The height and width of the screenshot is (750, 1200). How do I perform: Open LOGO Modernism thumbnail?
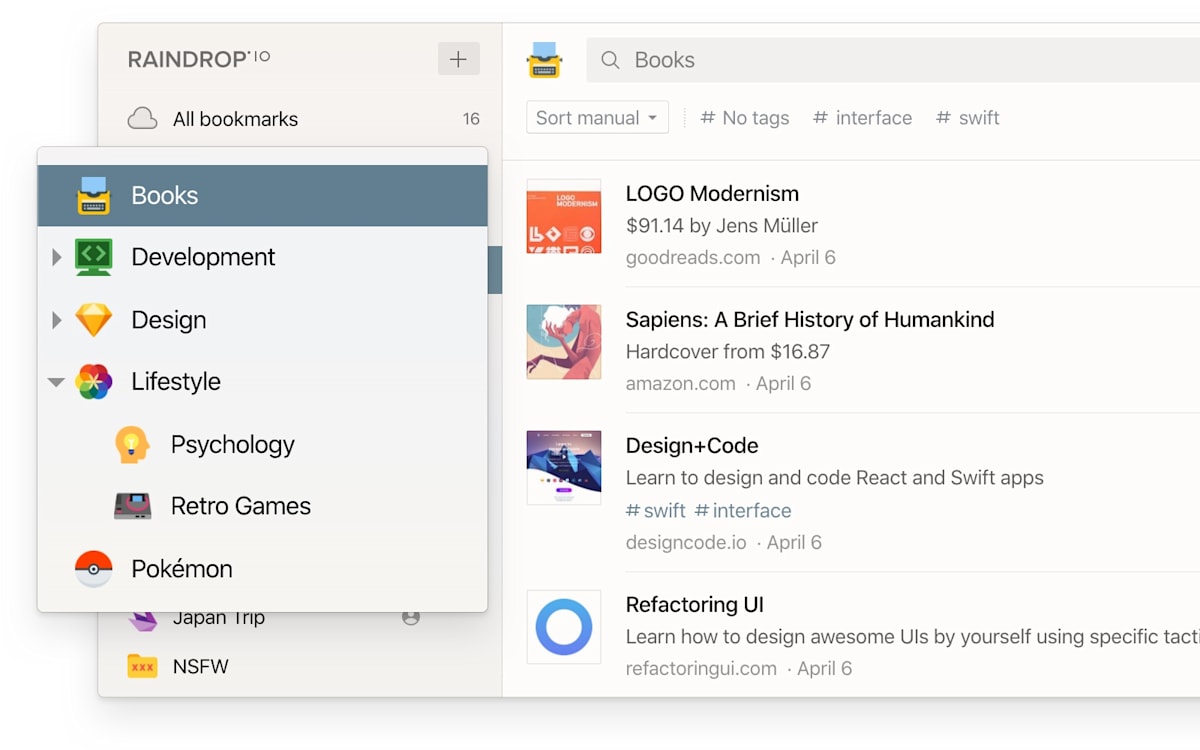[564, 216]
